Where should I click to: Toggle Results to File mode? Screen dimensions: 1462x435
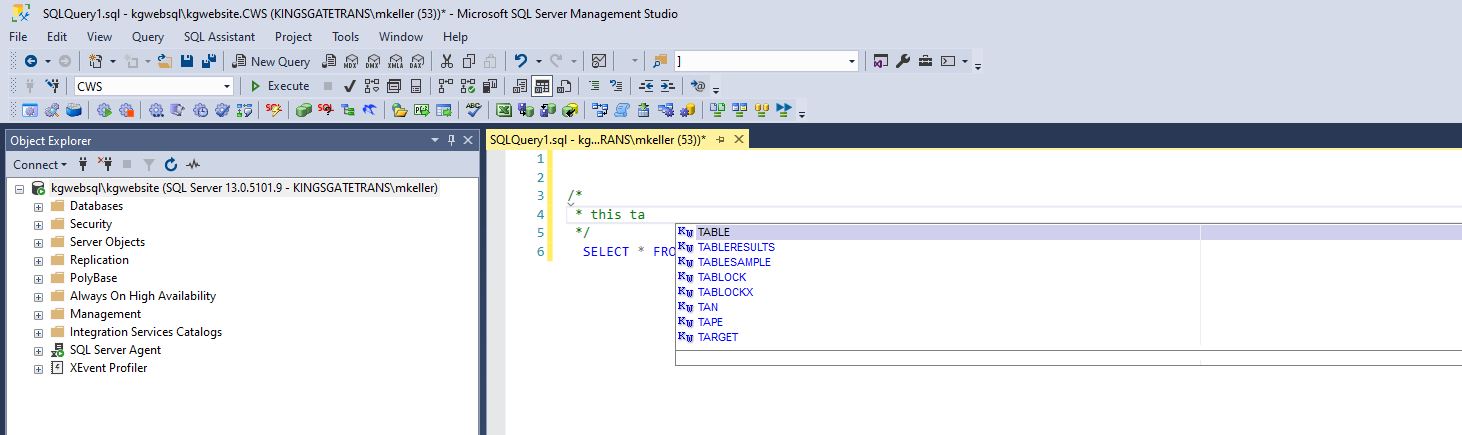click(x=565, y=86)
